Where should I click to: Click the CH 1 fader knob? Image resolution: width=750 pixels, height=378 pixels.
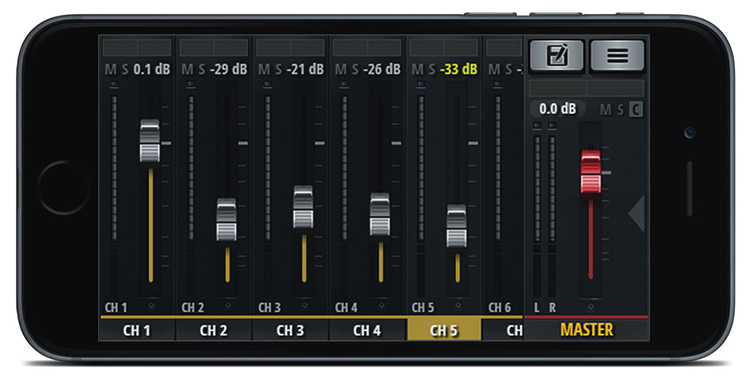tap(150, 141)
